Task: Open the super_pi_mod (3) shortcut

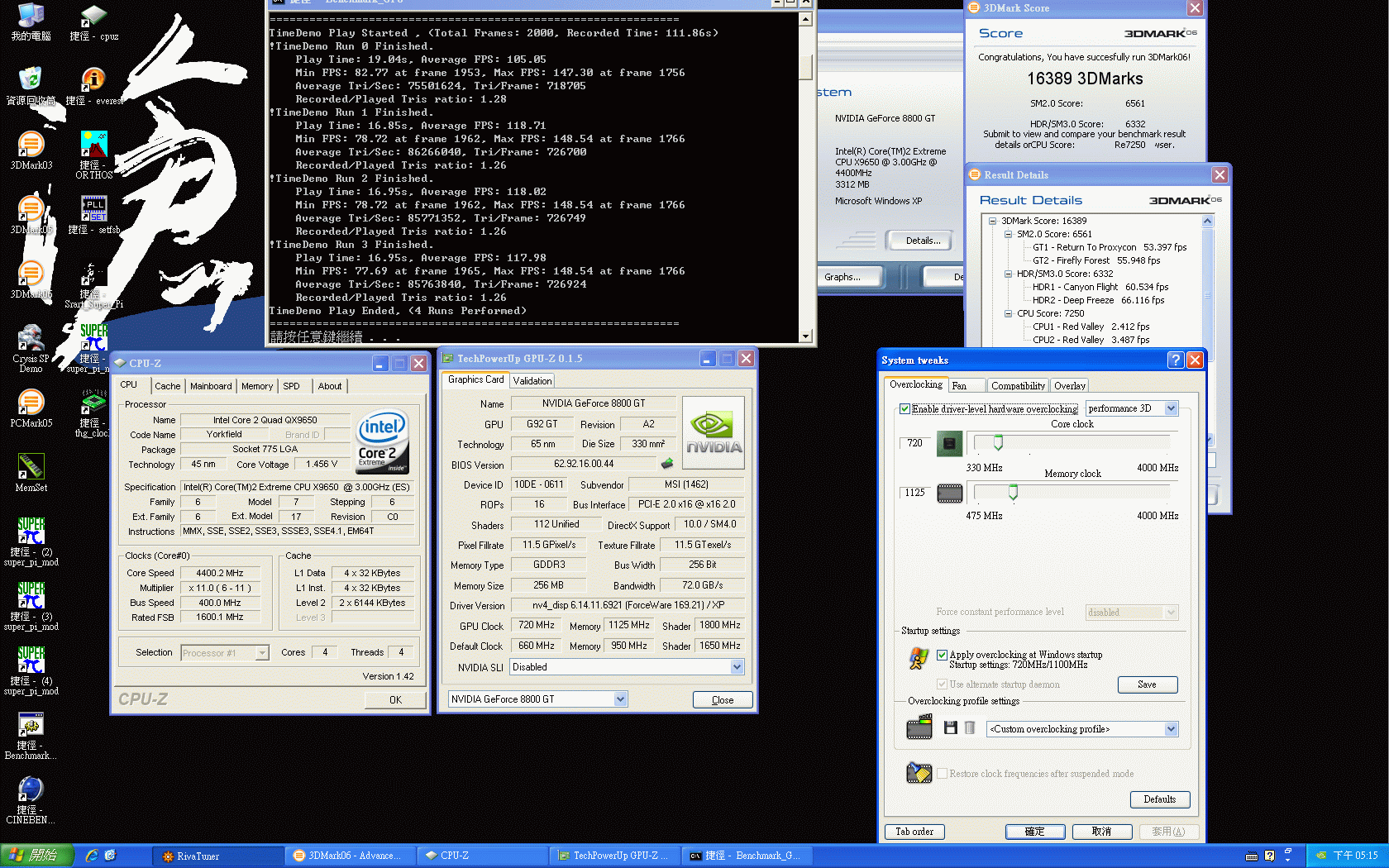Action: point(31,606)
